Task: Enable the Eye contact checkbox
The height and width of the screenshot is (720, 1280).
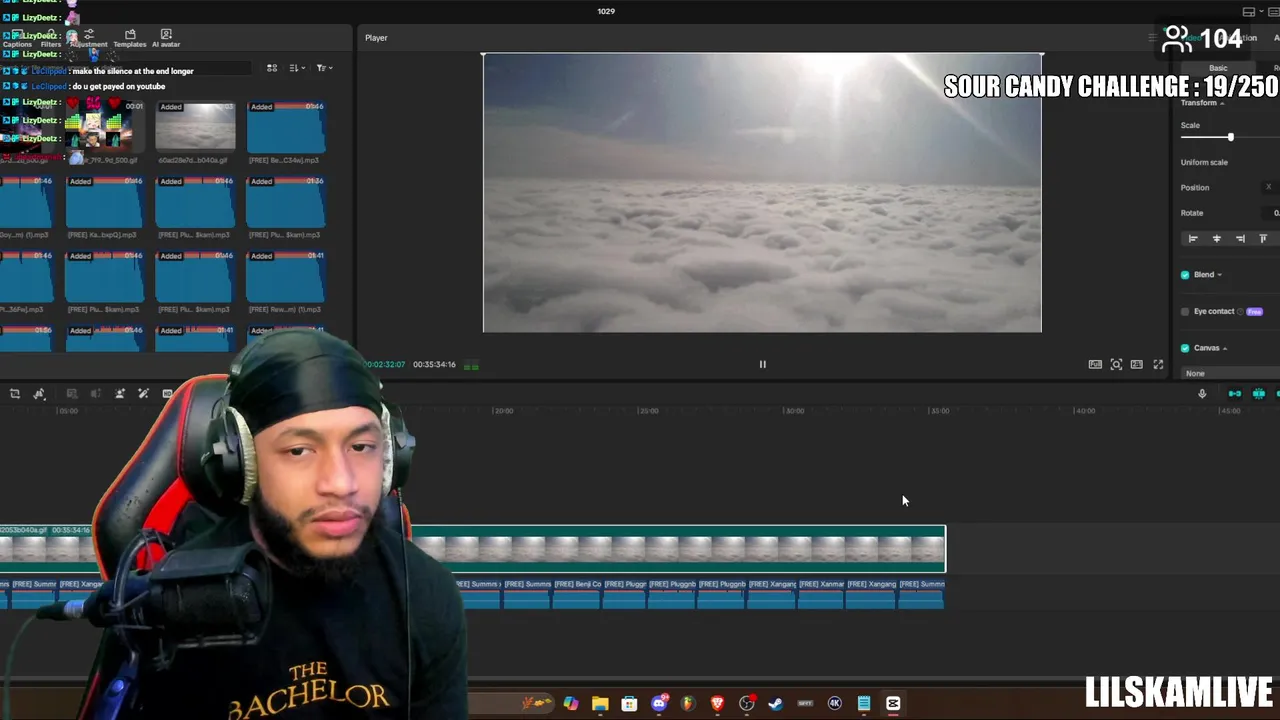Action: pyautogui.click(x=1185, y=312)
